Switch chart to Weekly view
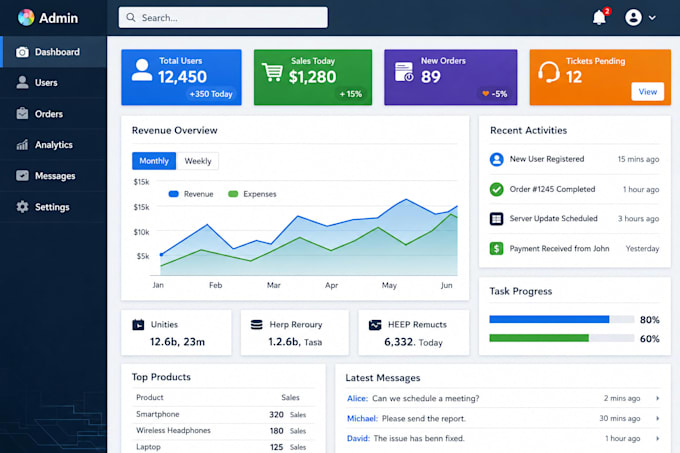 coord(198,161)
